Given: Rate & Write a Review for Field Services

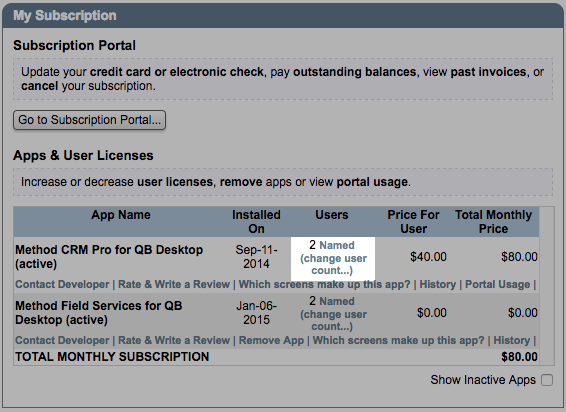Looking at the screenshot, I should tap(174, 340).
